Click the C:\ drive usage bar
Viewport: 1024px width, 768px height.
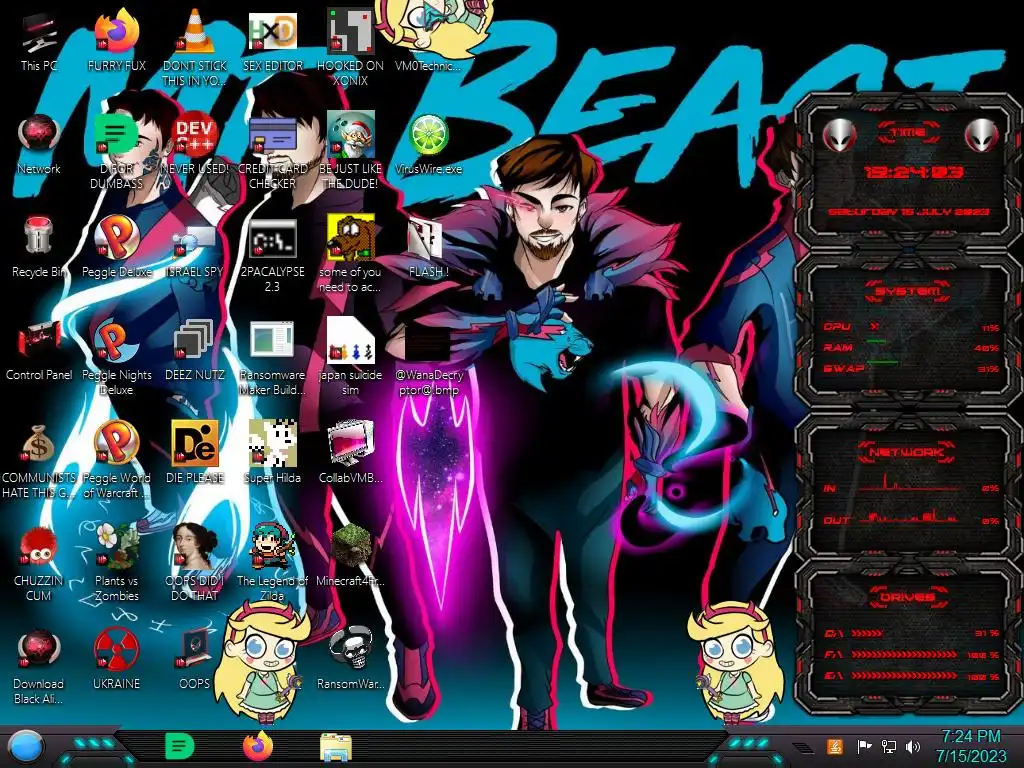912,633
